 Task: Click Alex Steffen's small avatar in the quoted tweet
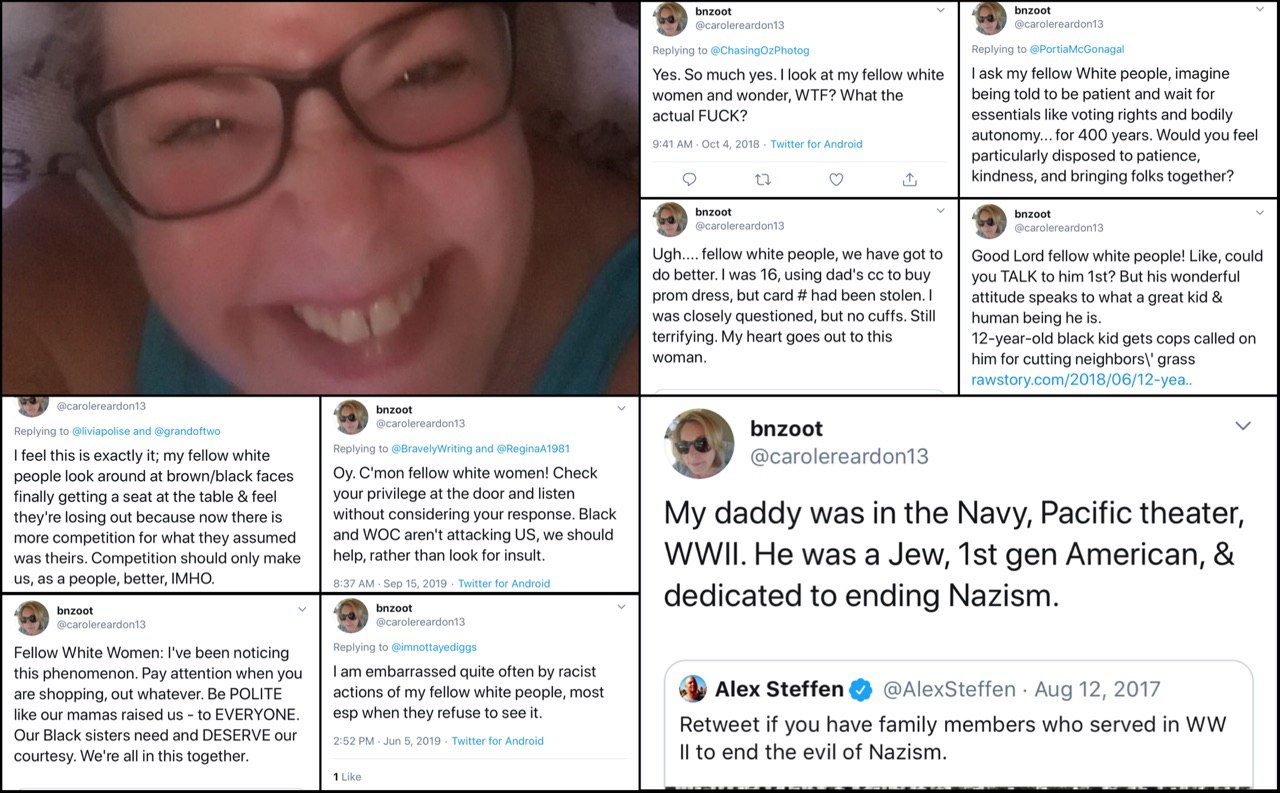click(x=693, y=689)
